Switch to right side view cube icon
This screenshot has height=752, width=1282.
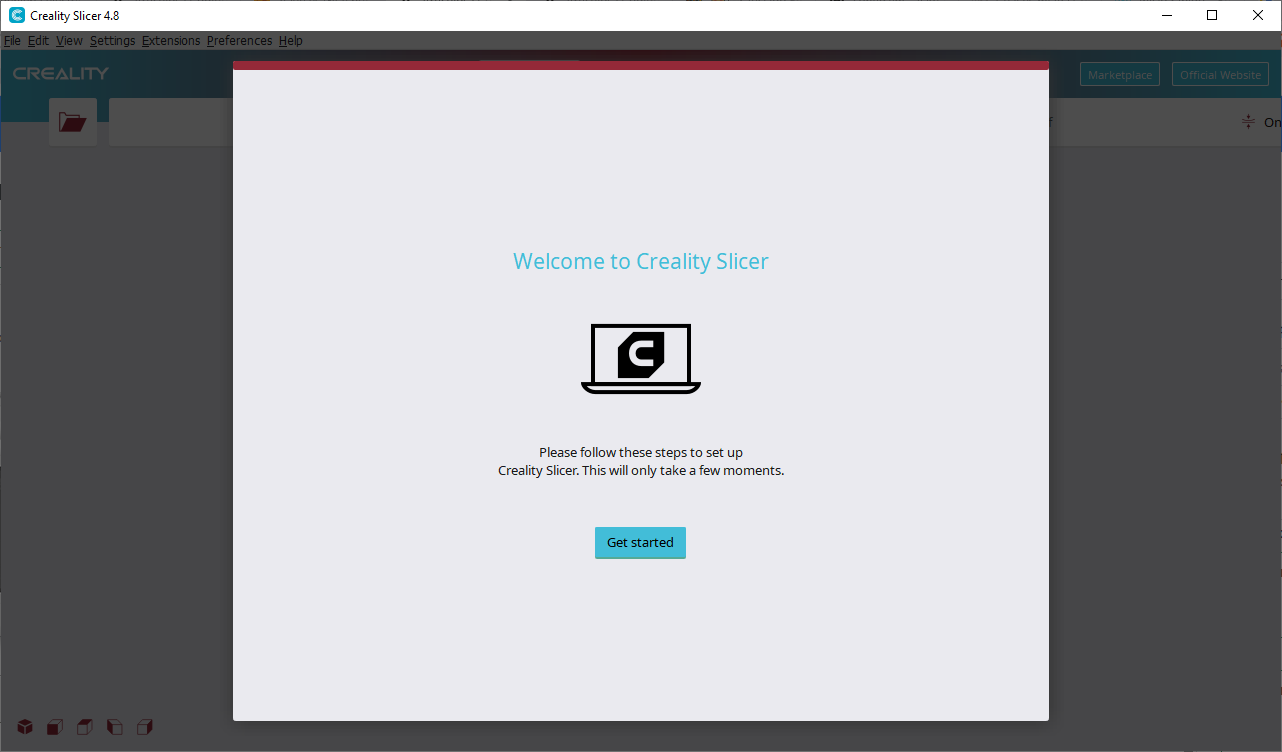[145, 727]
